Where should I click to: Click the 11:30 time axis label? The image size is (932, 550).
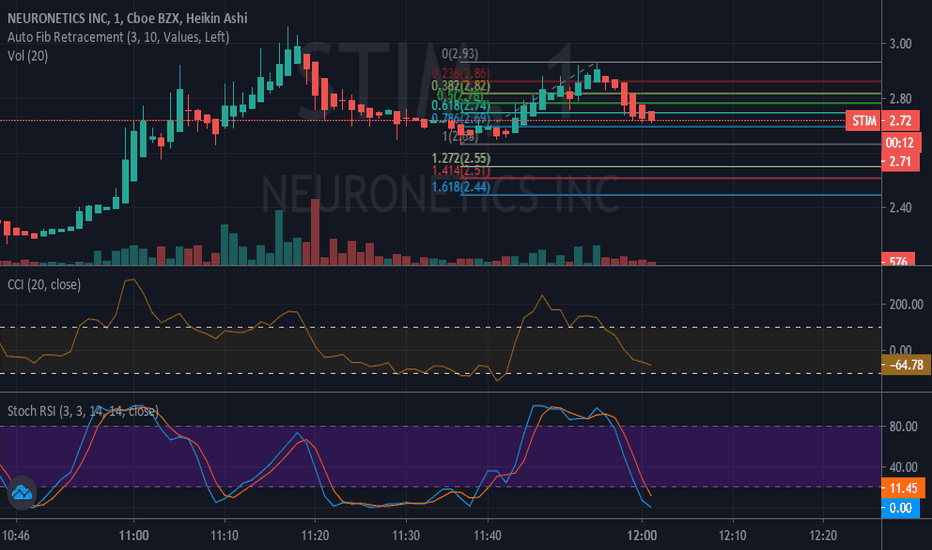pyautogui.click(x=406, y=536)
